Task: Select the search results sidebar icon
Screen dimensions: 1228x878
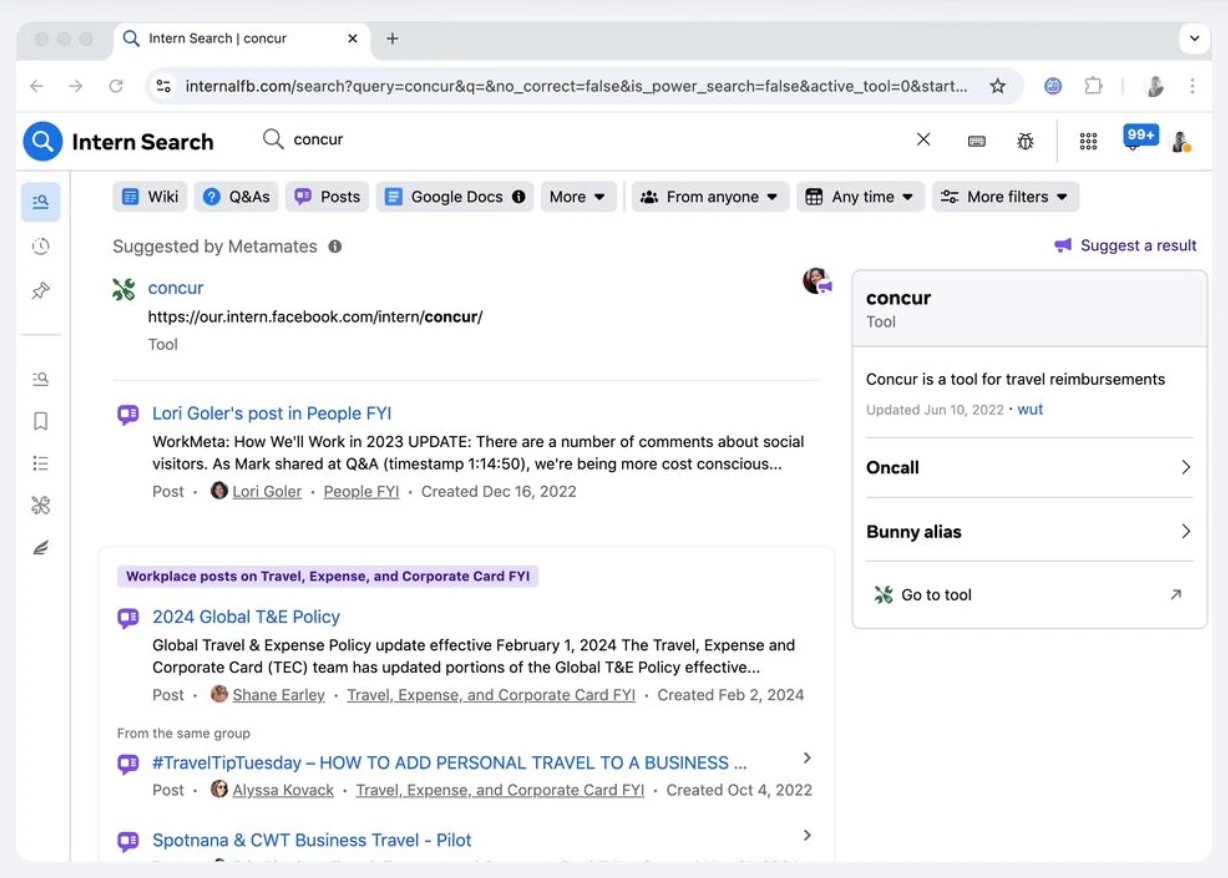Action: (41, 202)
